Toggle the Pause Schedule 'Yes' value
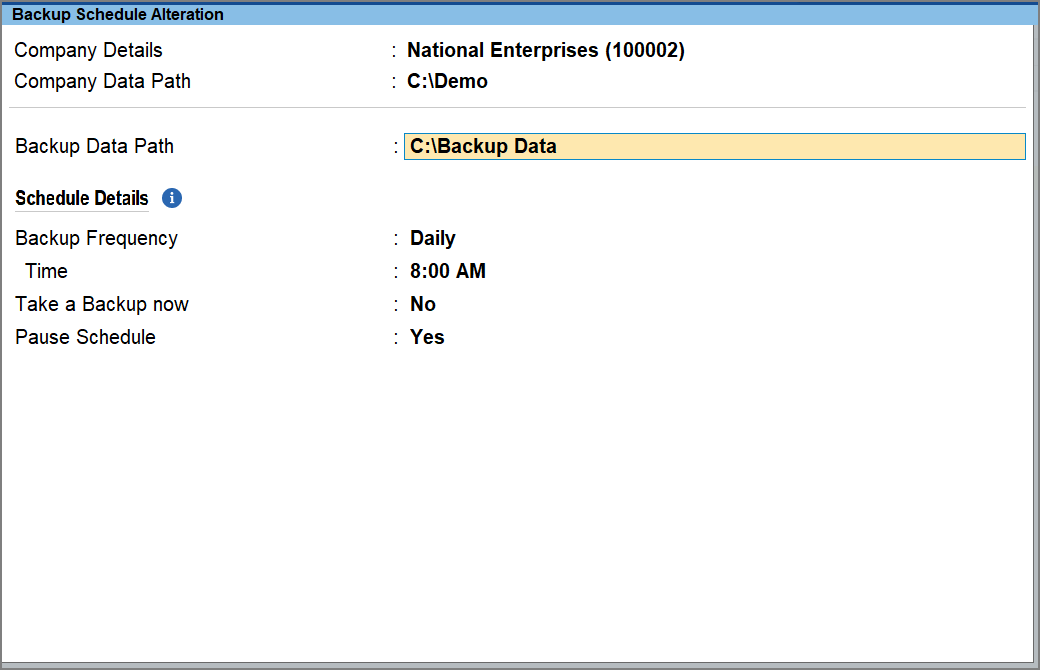The height and width of the screenshot is (670, 1040). pyautogui.click(x=427, y=337)
